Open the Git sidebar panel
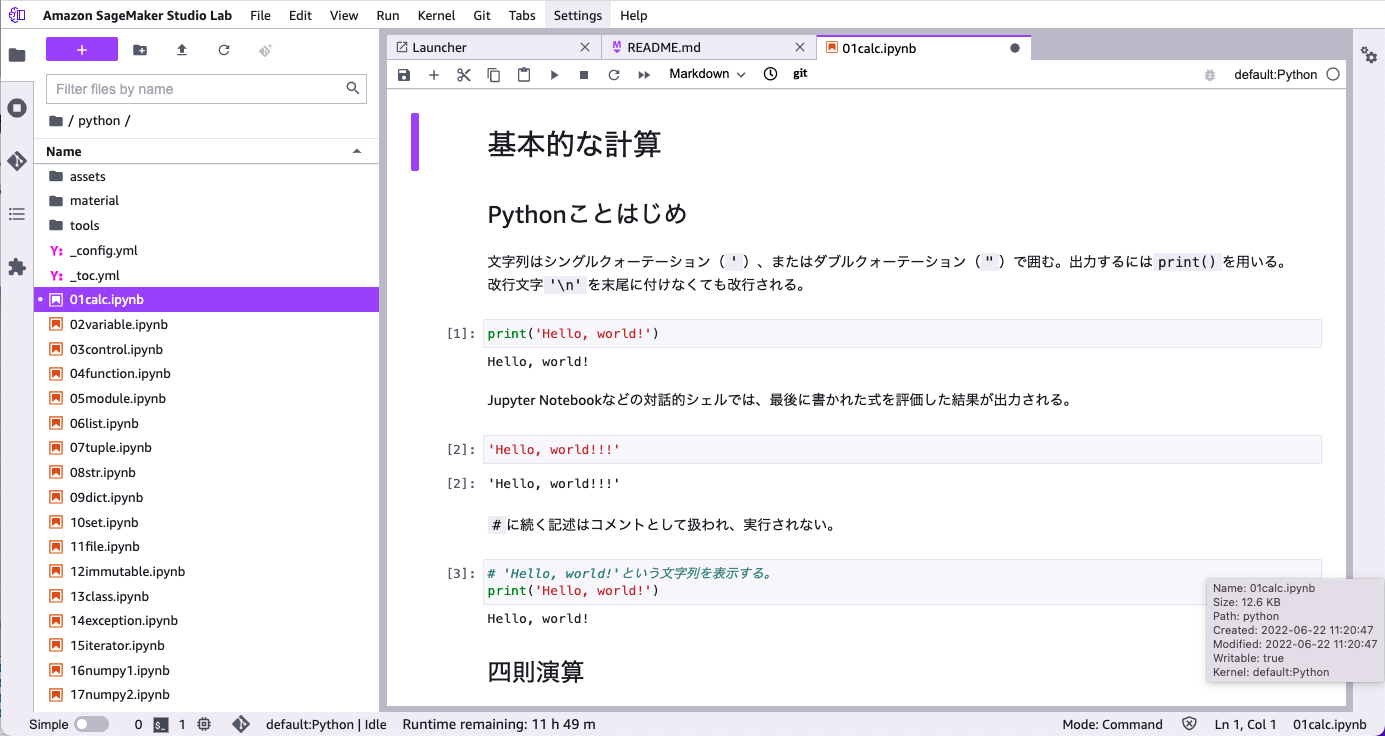 coord(17,161)
